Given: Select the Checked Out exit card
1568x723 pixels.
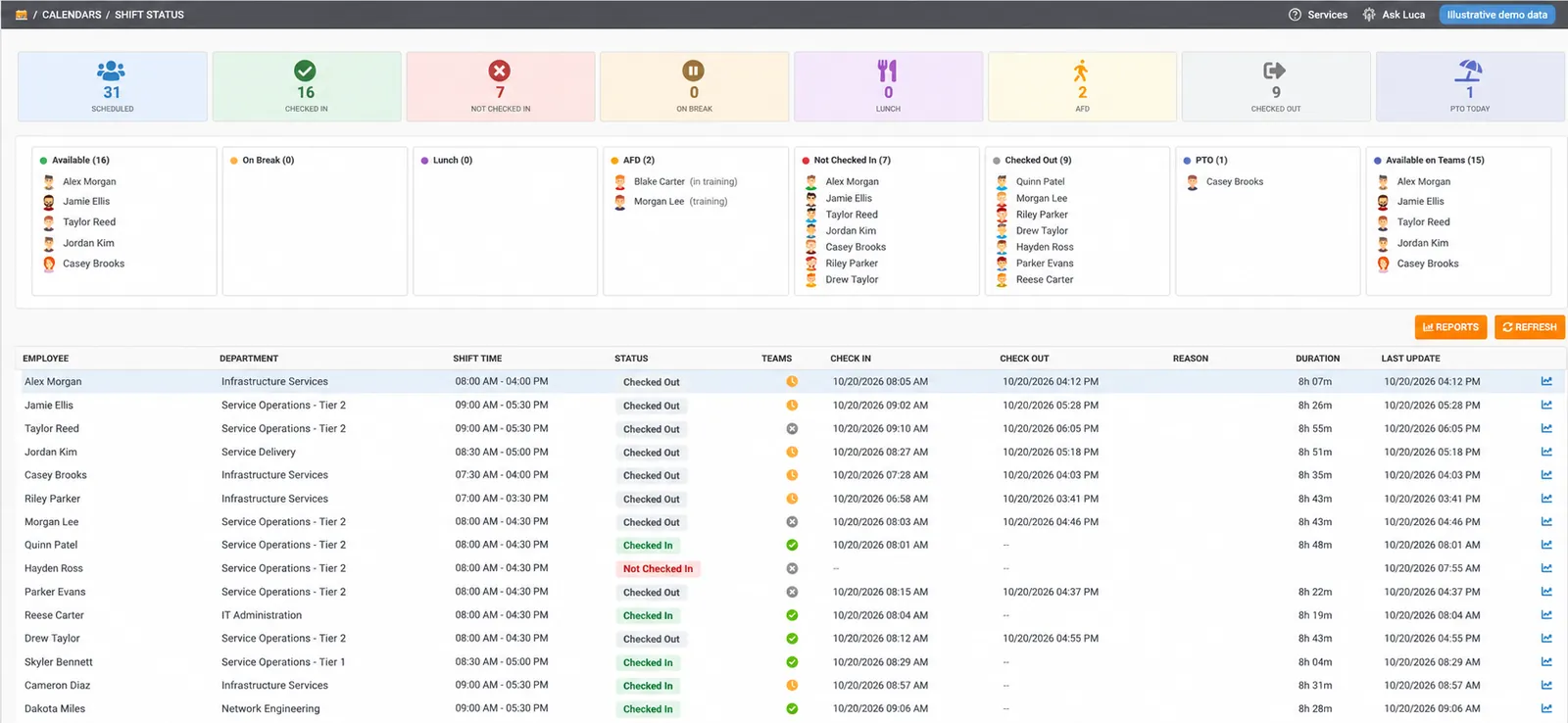Looking at the screenshot, I should 1276,86.
